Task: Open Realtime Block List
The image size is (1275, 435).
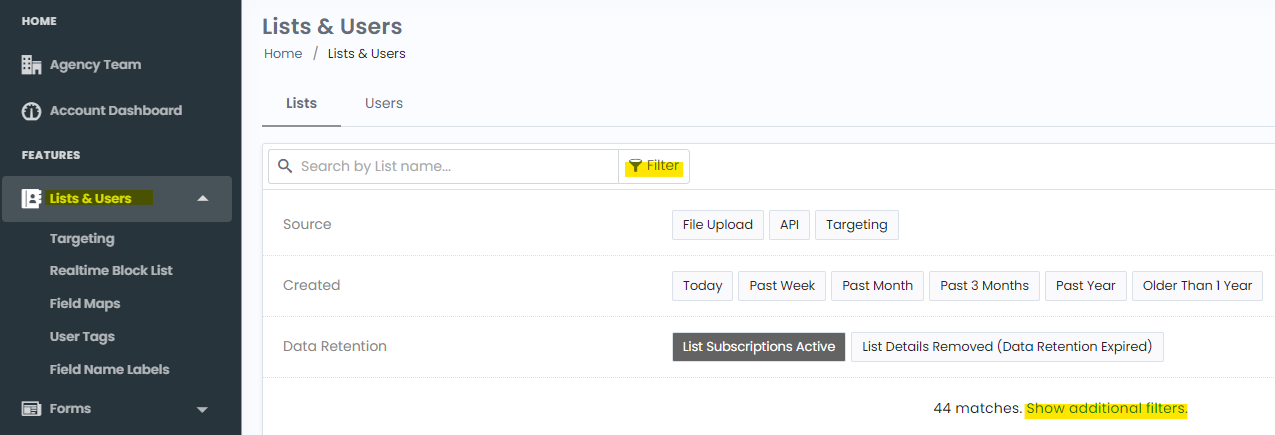Action: [111, 270]
